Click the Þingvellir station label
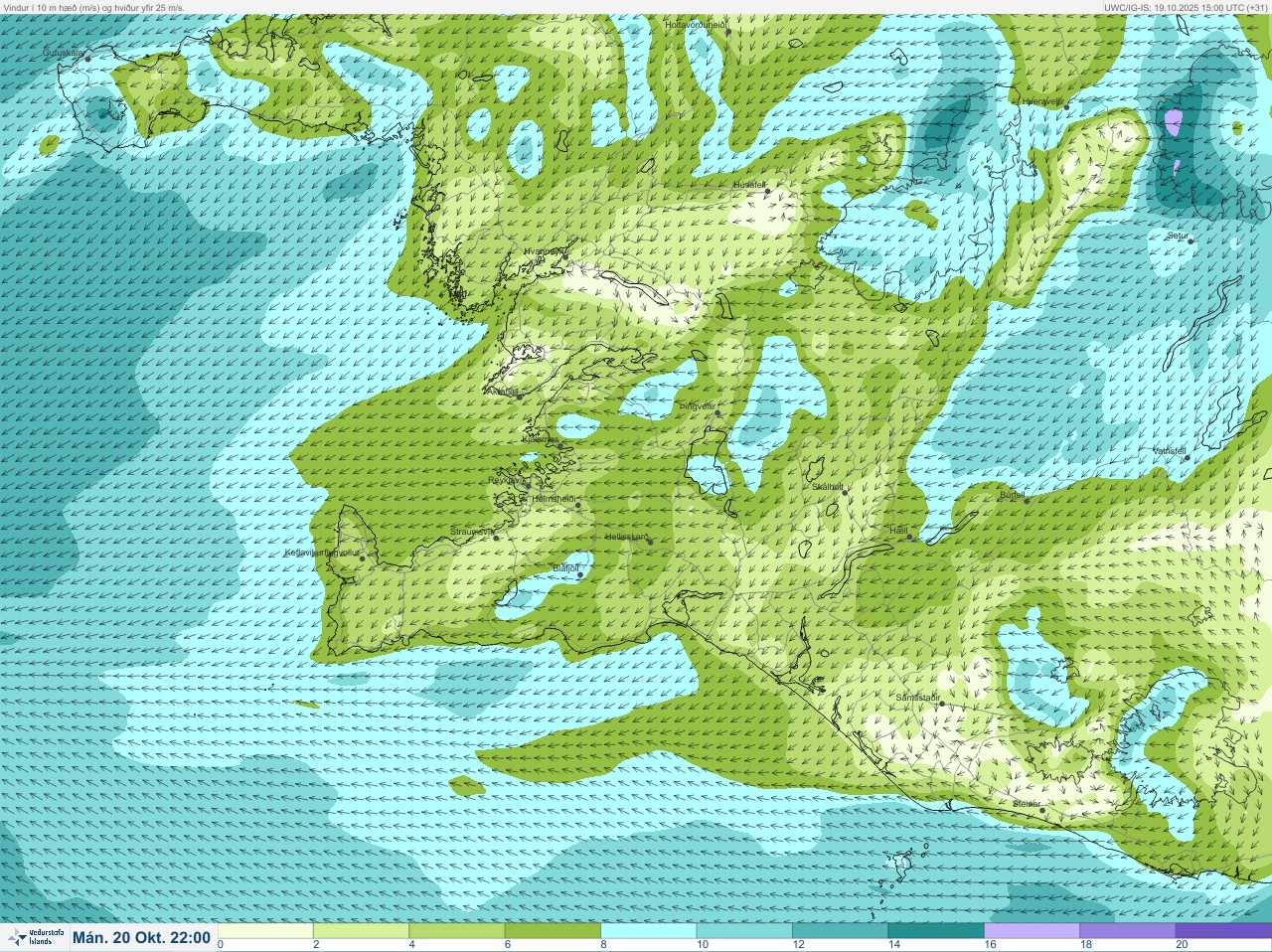Screen dimensions: 1272x952 point(697,406)
